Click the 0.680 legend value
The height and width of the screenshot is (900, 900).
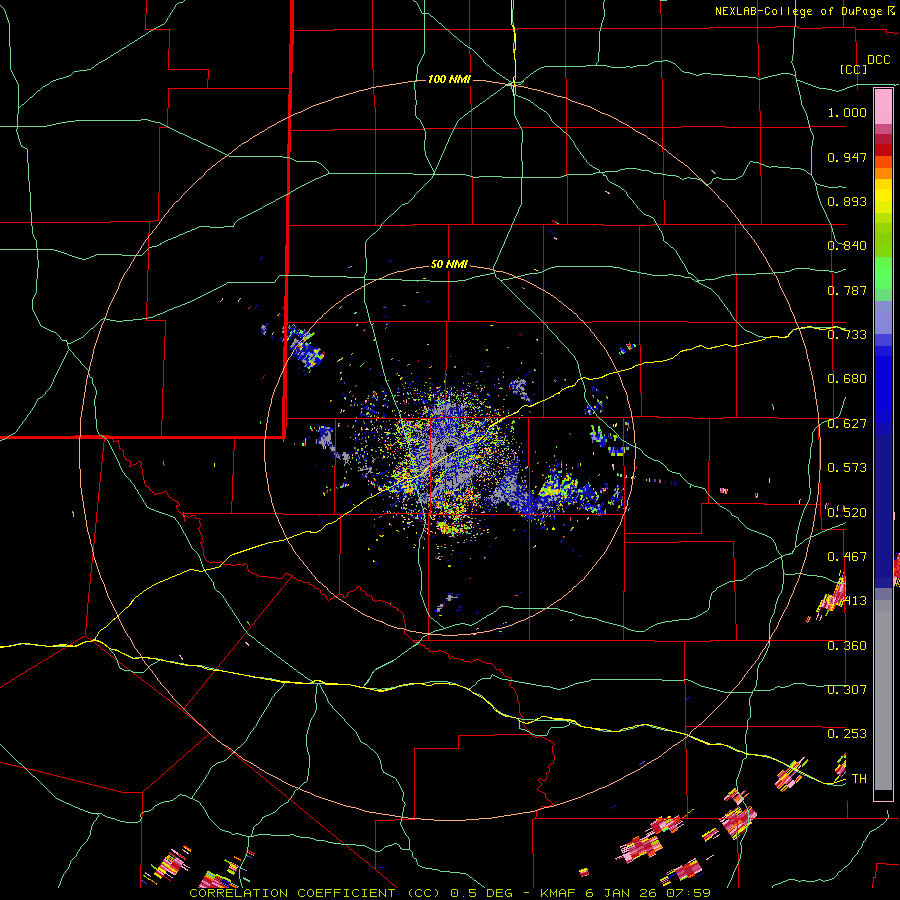pyautogui.click(x=847, y=379)
